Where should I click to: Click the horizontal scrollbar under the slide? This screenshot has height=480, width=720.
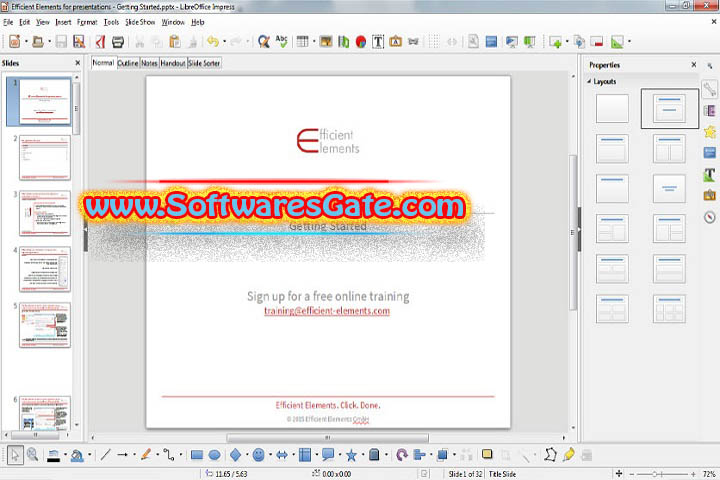click(x=327, y=438)
